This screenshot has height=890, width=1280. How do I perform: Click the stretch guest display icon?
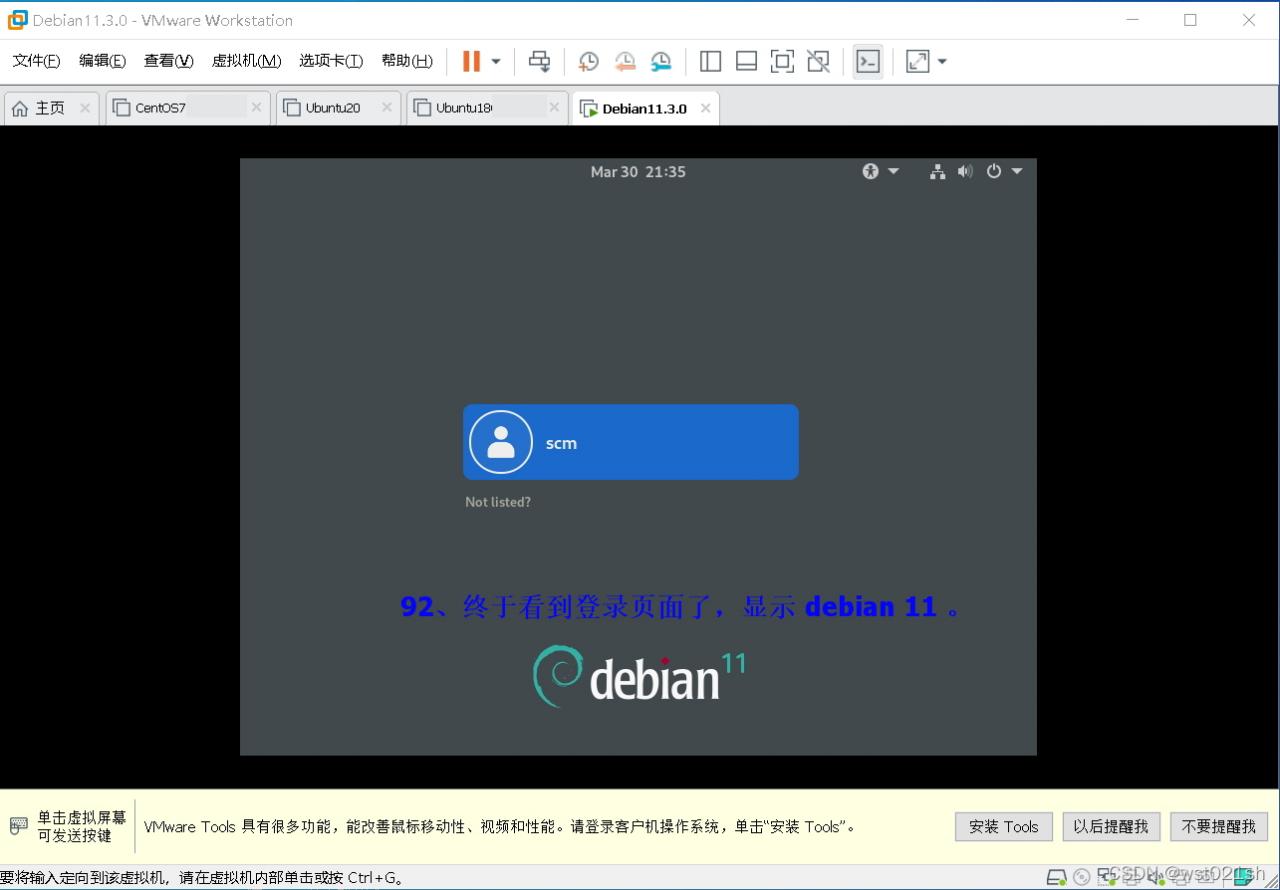point(918,62)
